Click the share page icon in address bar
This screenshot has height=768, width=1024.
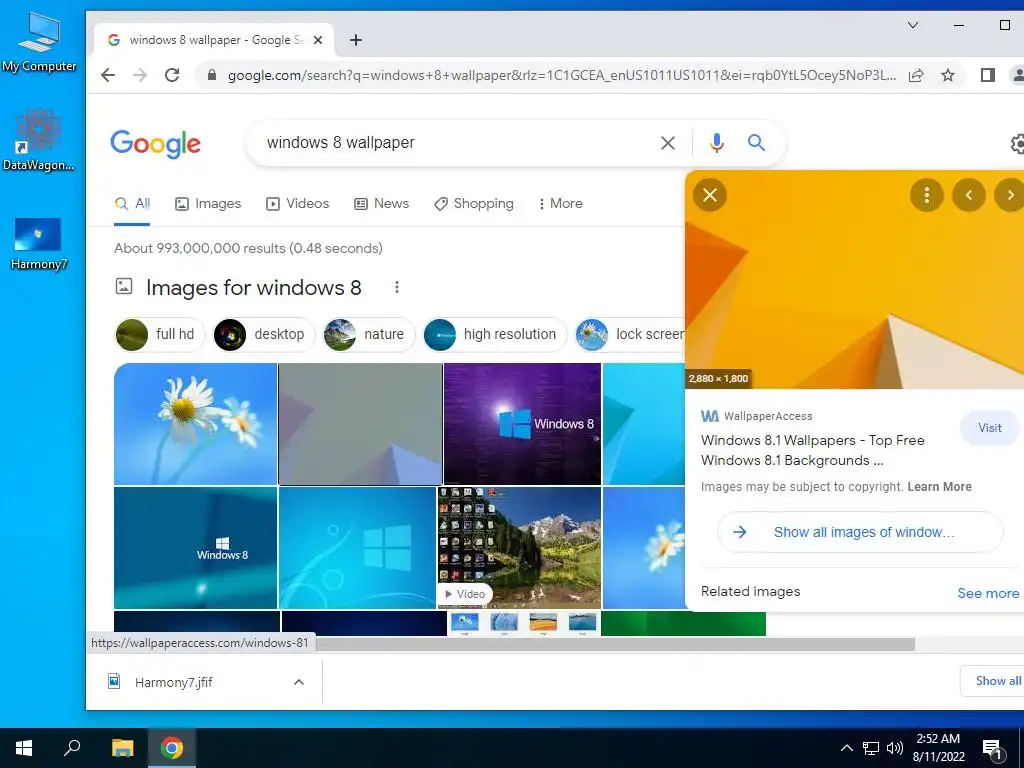click(916, 75)
